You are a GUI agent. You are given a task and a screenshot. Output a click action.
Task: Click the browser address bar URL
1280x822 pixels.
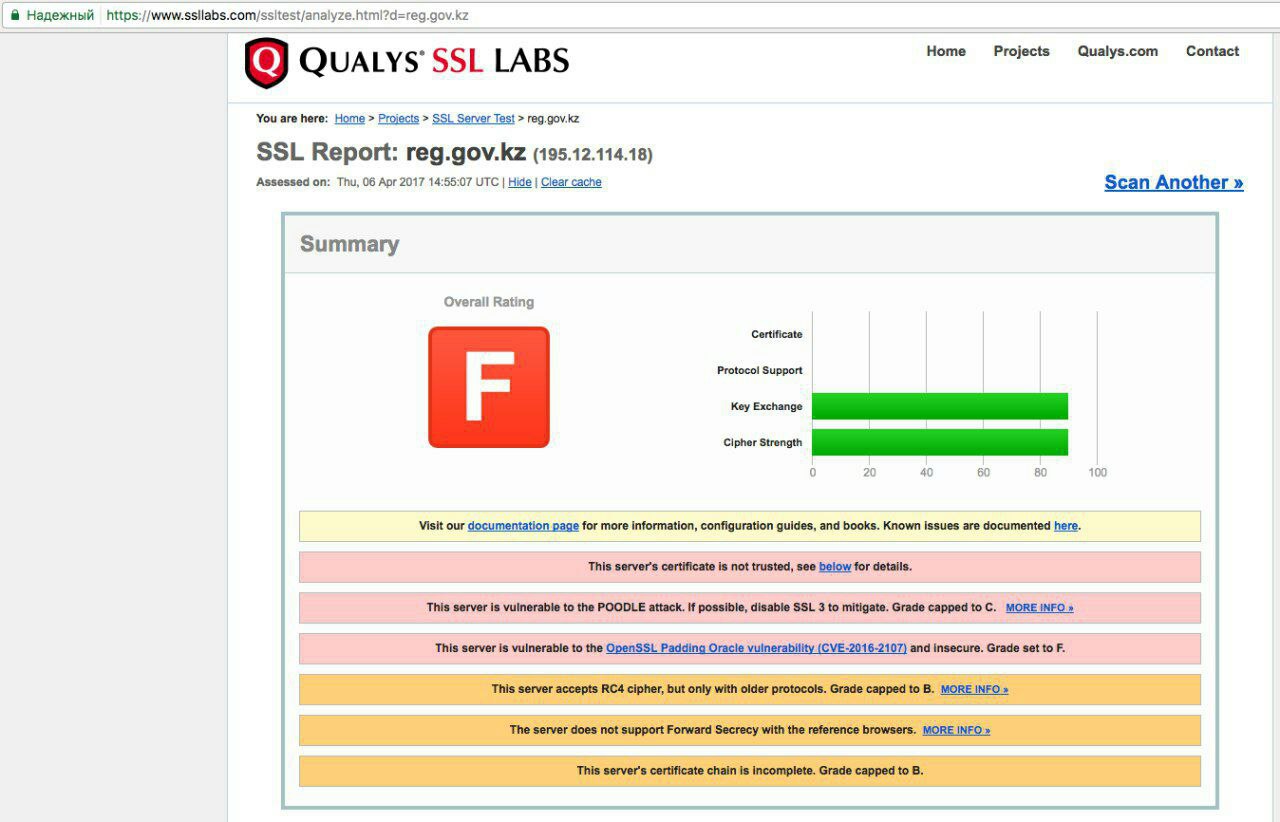(x=287, y=16)
